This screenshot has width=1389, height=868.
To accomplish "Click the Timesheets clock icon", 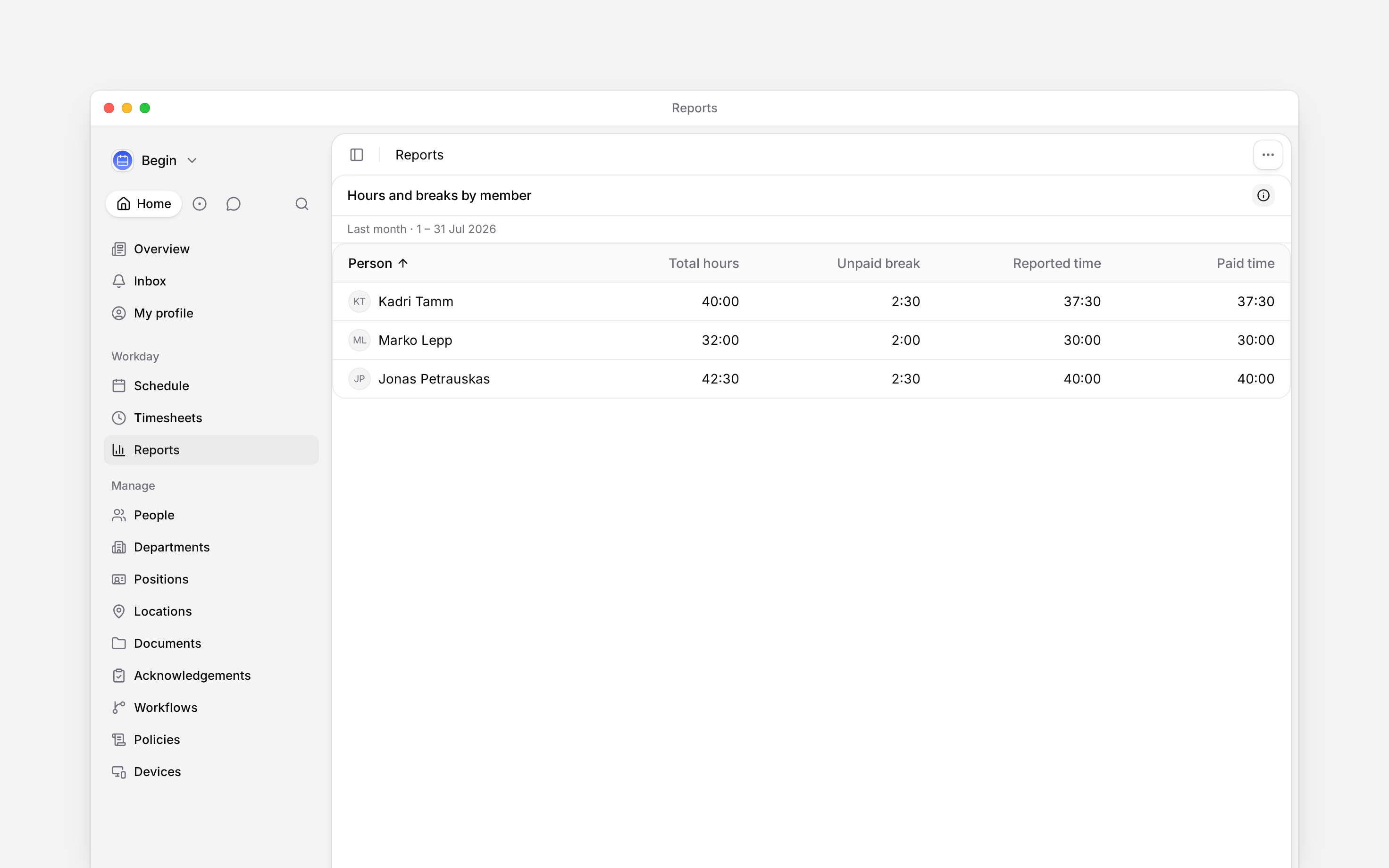I will click(119, 418).
